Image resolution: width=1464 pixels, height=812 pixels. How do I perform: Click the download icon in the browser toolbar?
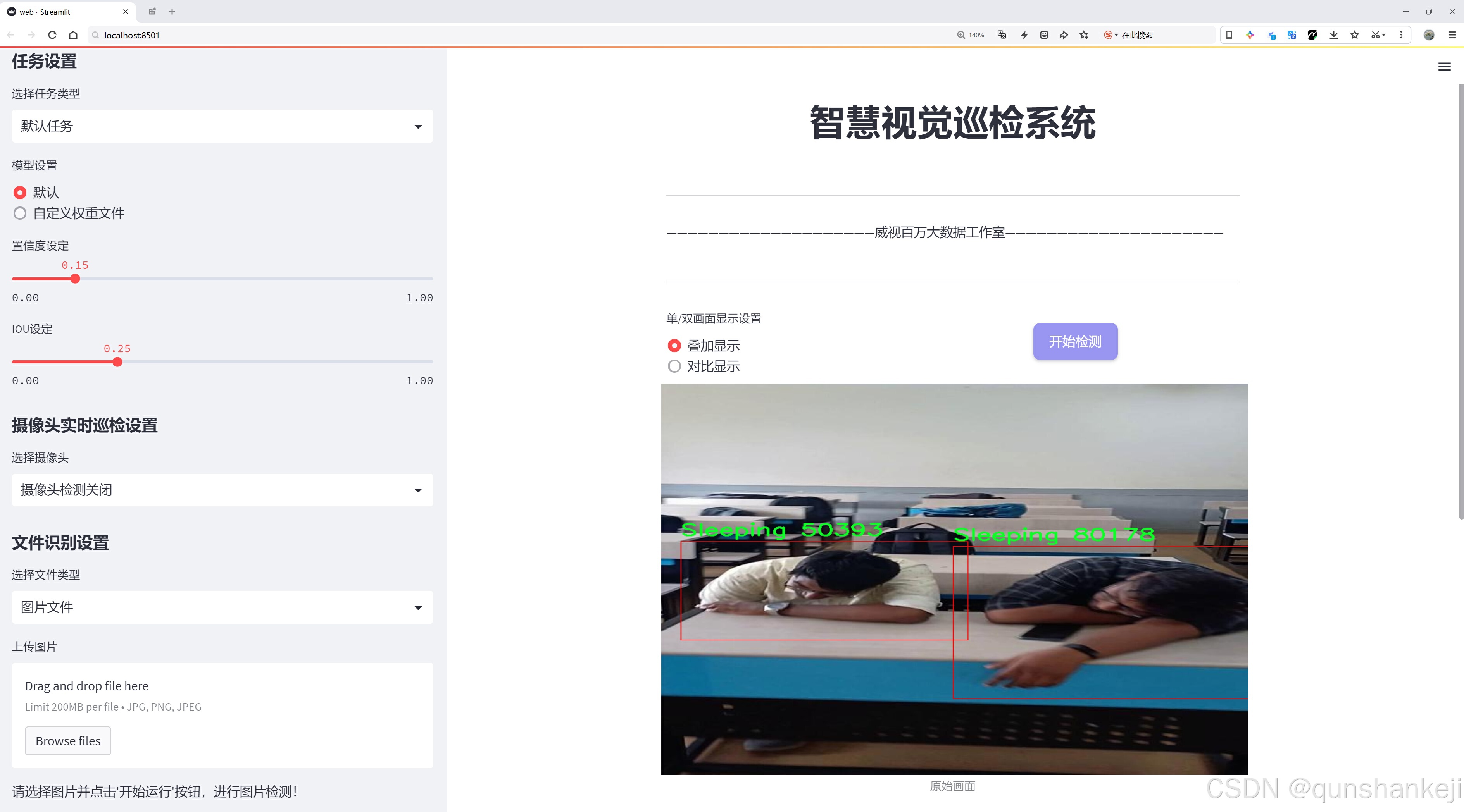pos(1335,34)
